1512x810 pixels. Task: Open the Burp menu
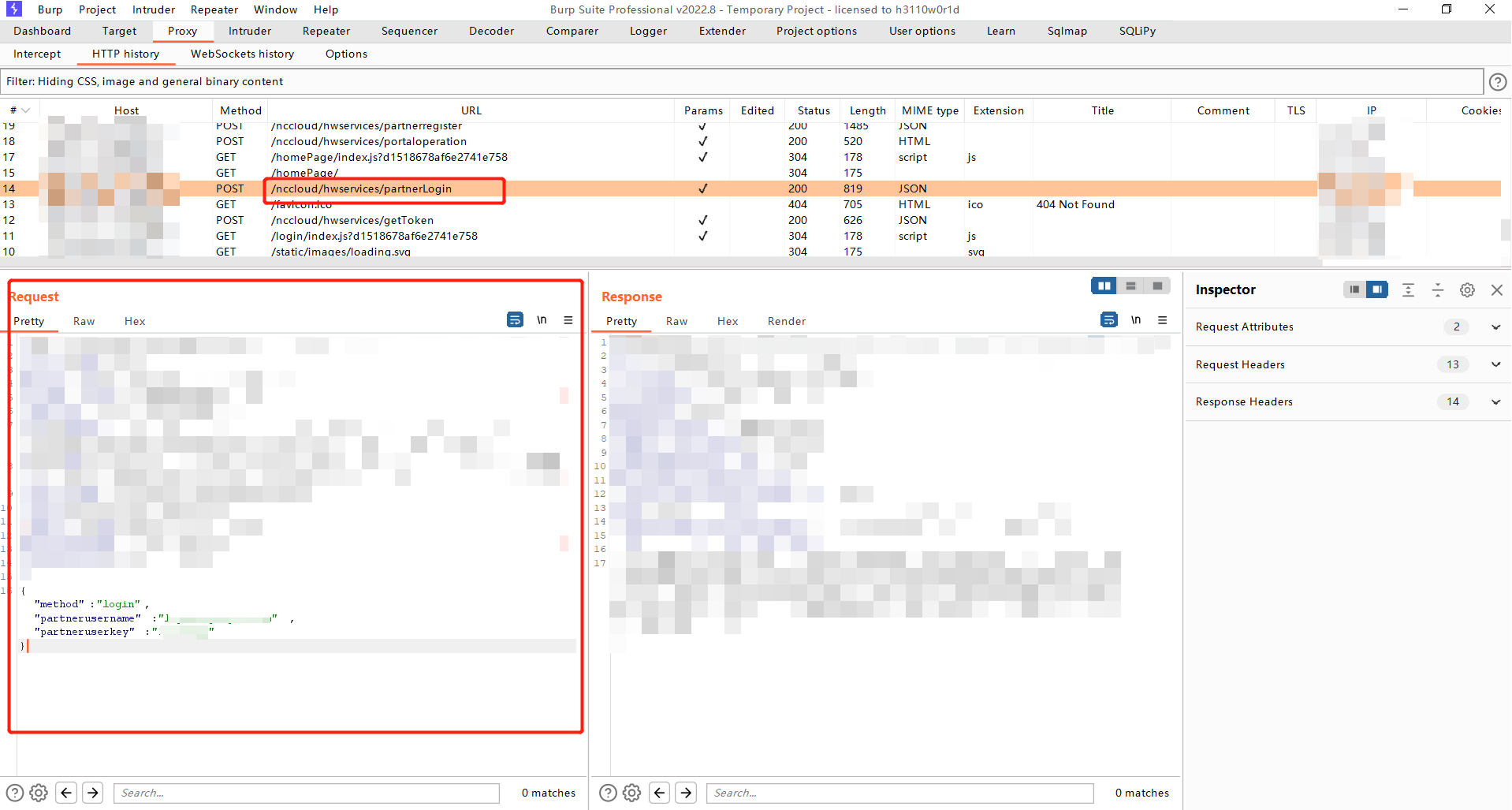pyautogui.click(x=50, y=9)
